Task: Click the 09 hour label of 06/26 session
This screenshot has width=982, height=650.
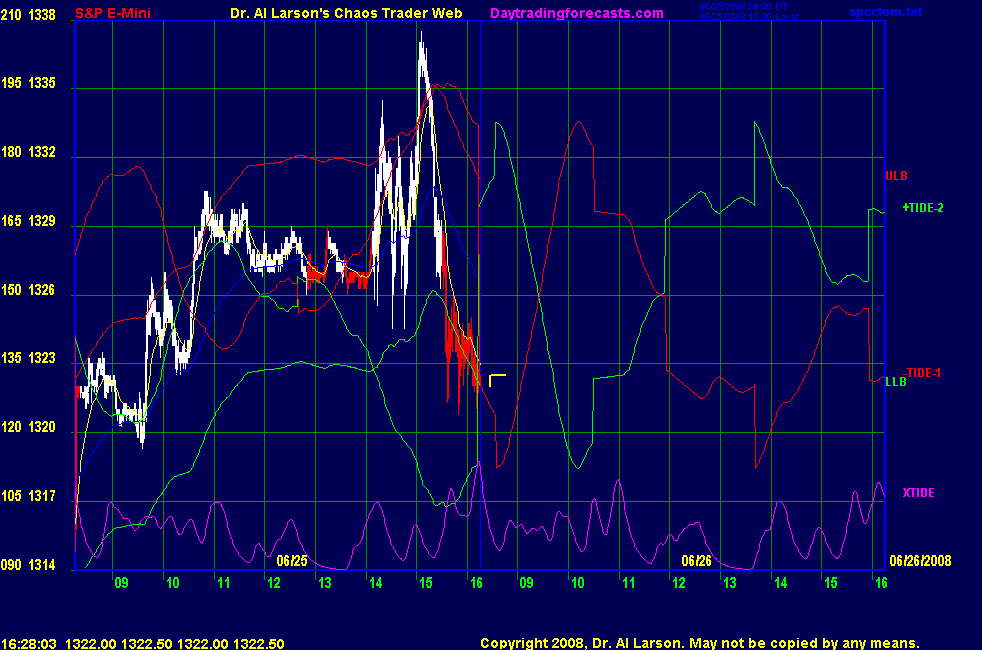Action: coord(527,583)
